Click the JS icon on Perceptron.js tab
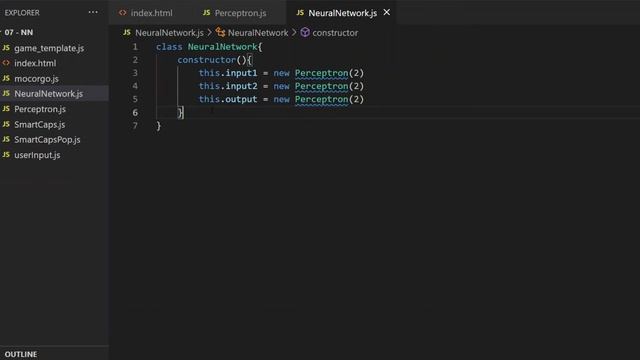Screen dimensions: 640x360 point(207,13)
